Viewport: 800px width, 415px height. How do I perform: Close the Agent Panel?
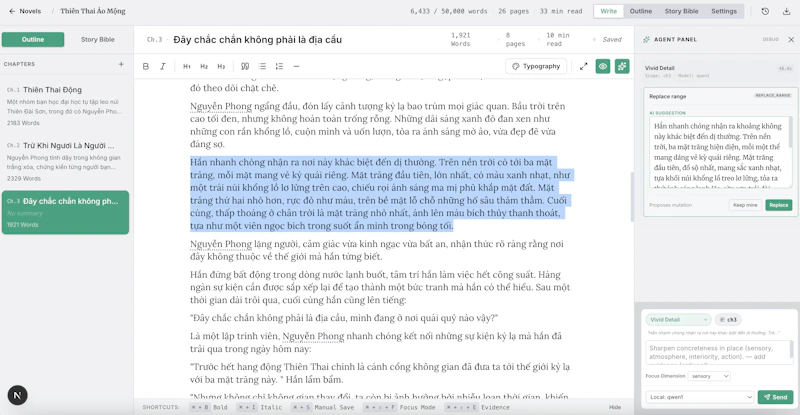[791, 39]
